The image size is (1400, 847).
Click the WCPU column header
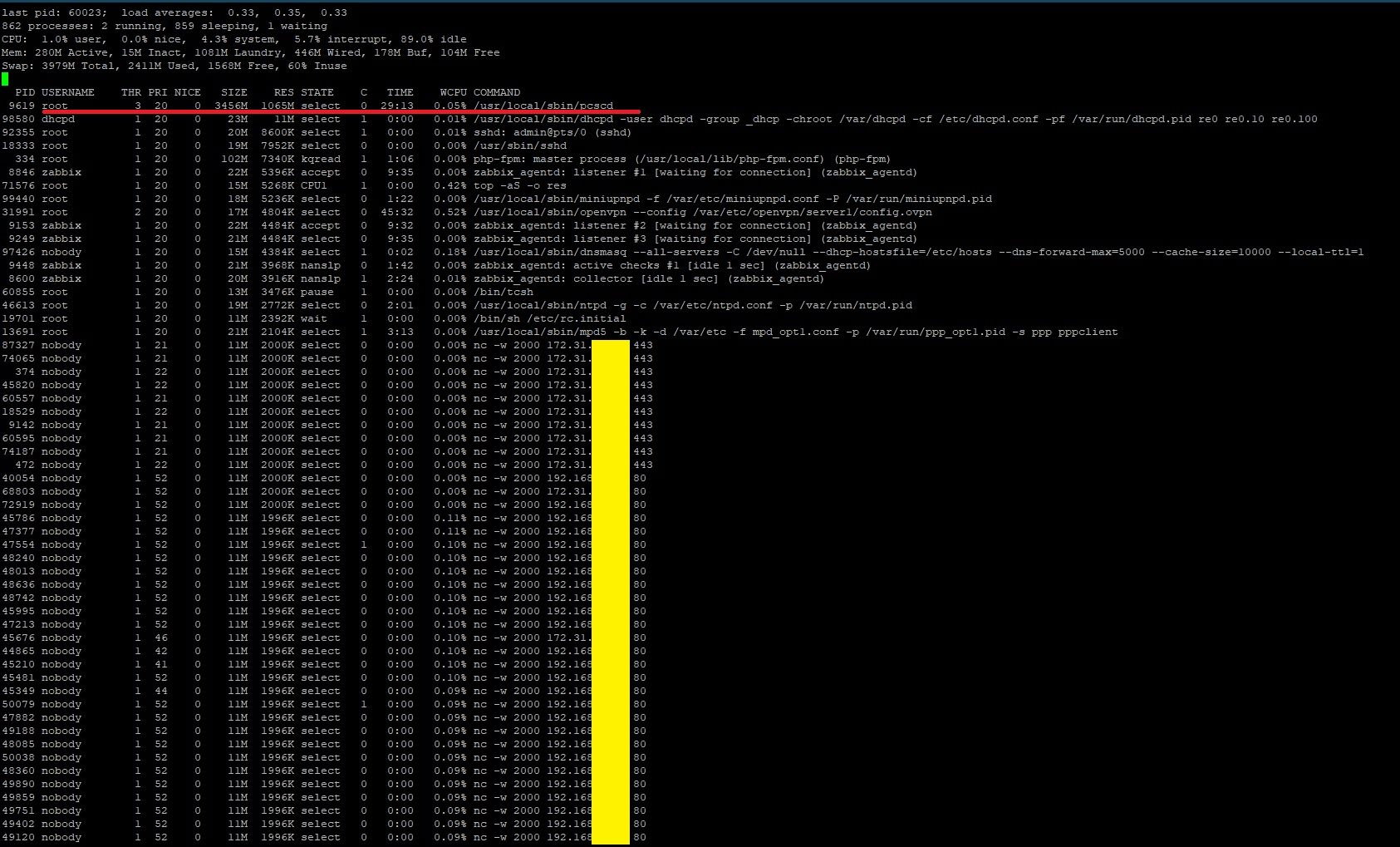[x=453, y=92]
